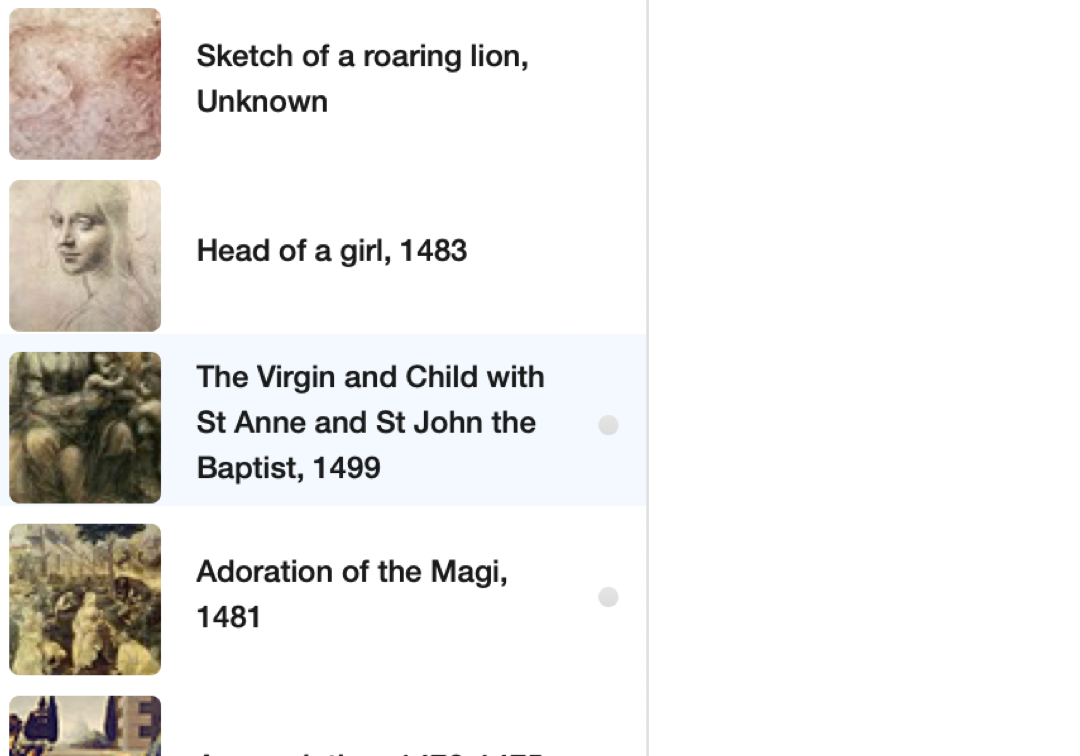
Task: Open the roaring lion sketch thumbnail
Action: tap(85, 84)
